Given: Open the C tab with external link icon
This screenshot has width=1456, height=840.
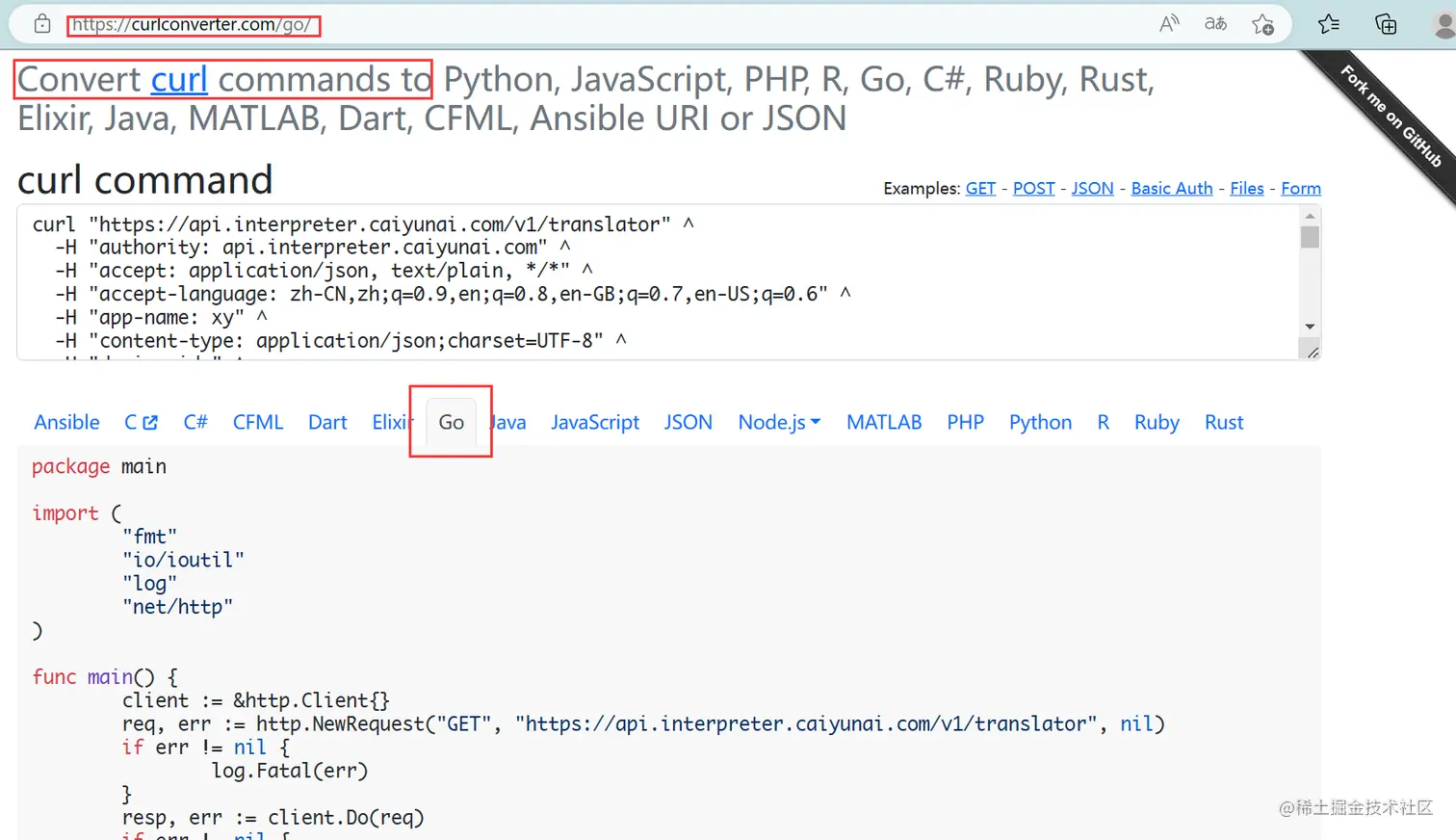Looking at the screenshot, I should [141, 422].
